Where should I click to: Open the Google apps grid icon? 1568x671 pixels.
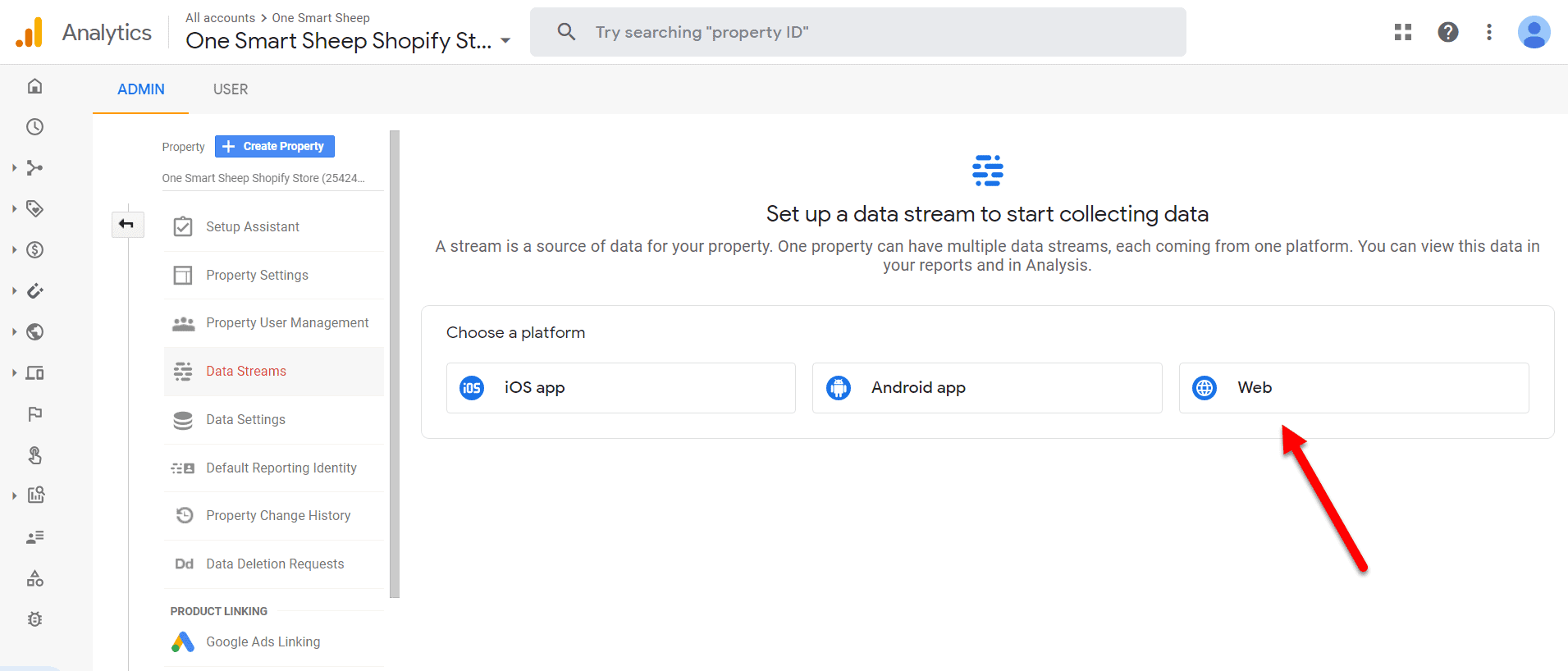point(1403,32)
